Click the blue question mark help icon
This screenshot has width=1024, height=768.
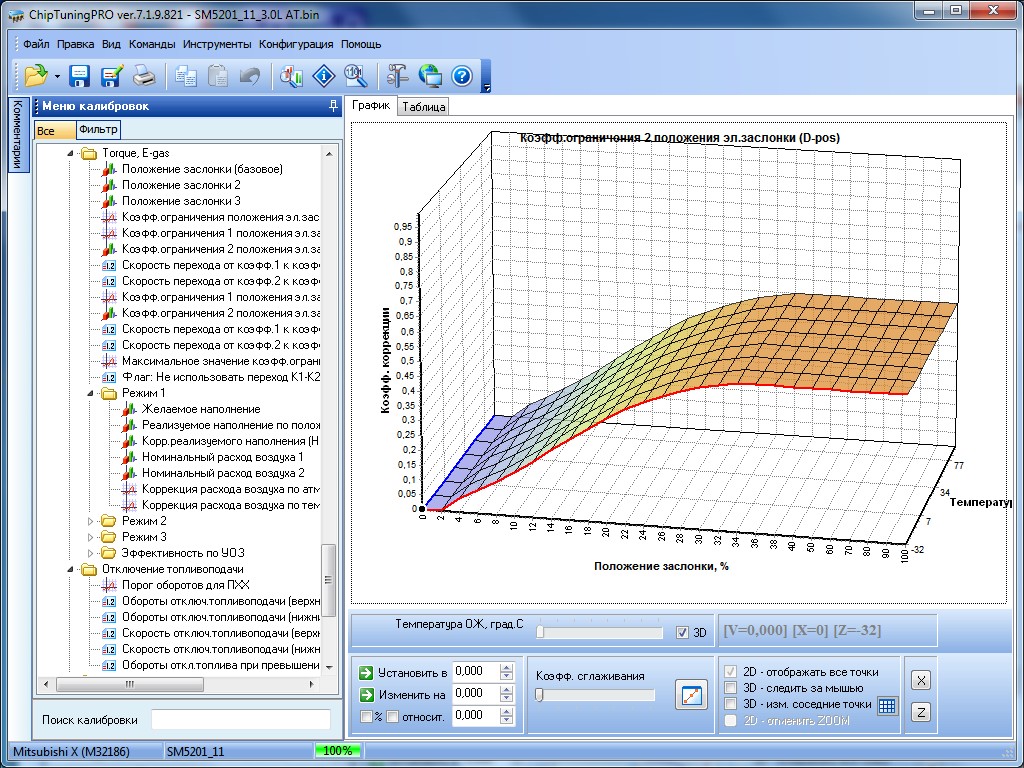click(461, 75)
